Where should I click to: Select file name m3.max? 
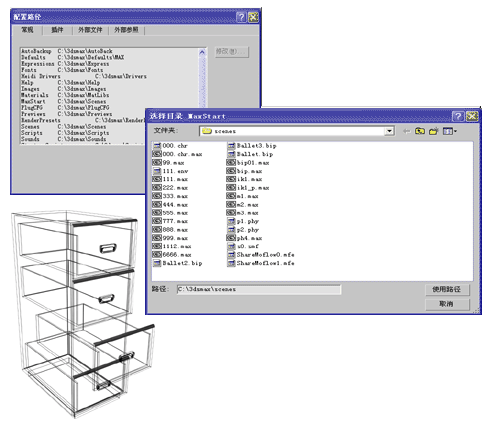tap(247, 213)
